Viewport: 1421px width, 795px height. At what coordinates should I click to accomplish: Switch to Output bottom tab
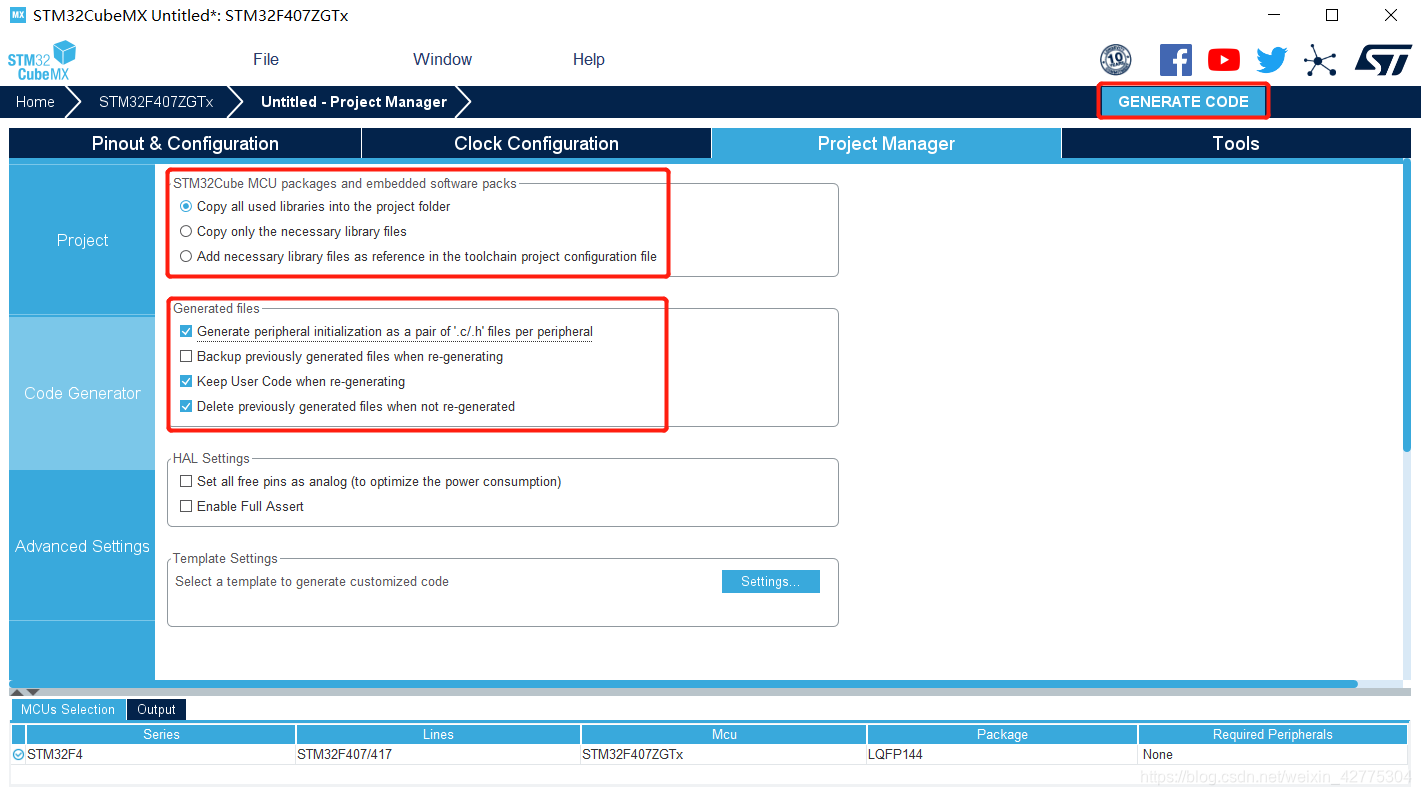tap(156, 710)
